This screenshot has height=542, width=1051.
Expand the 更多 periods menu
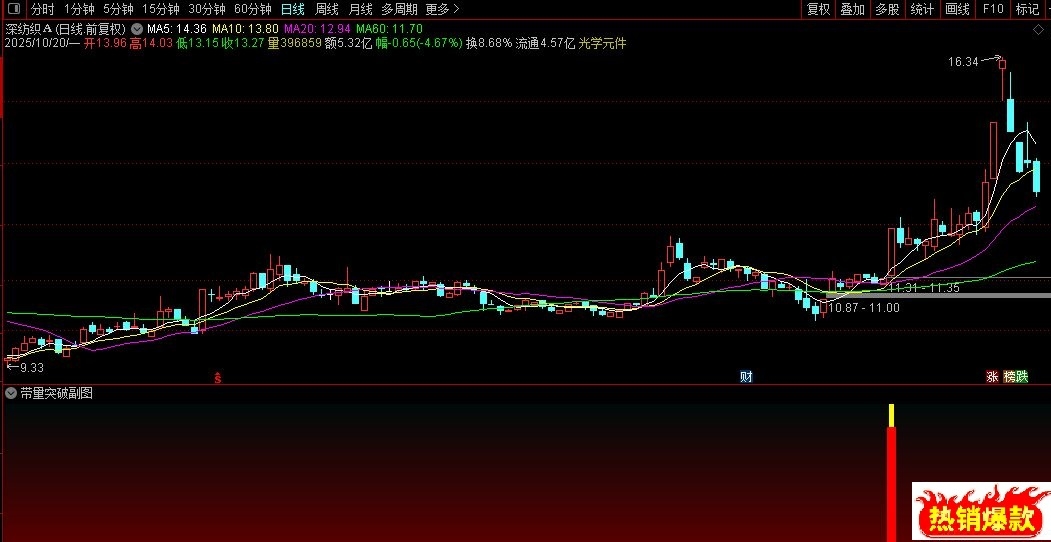tap(442, 9)
